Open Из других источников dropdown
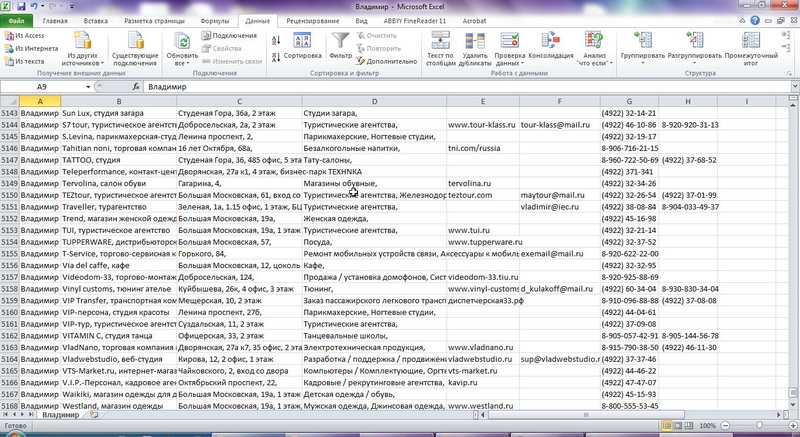 [82, 48]
